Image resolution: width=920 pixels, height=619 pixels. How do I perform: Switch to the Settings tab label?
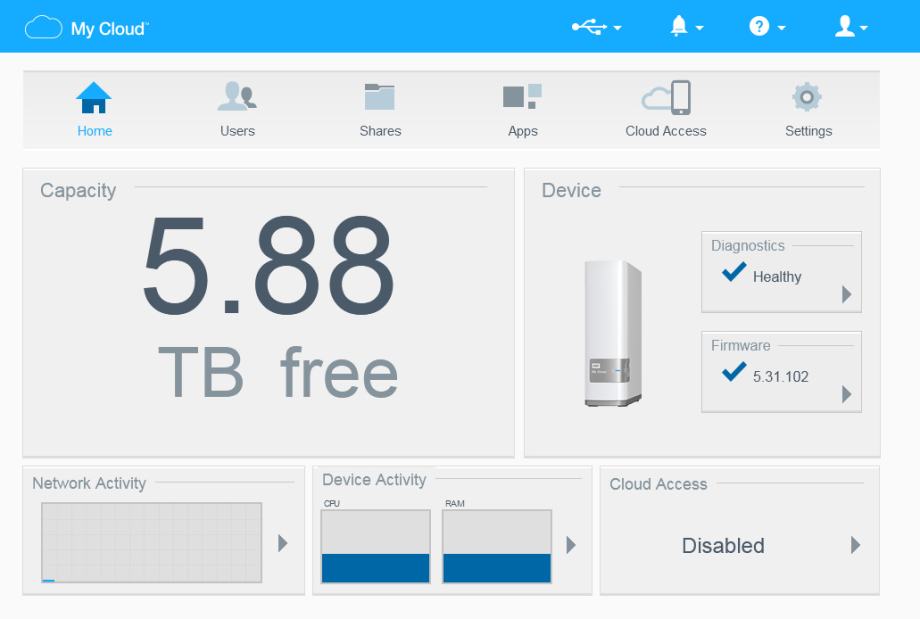[809, 131]
